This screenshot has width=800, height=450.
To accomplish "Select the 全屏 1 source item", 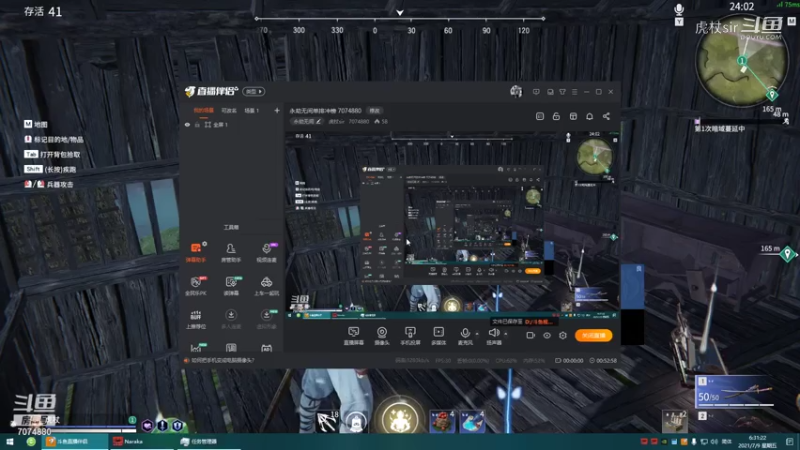I will [x=216, y=124].
